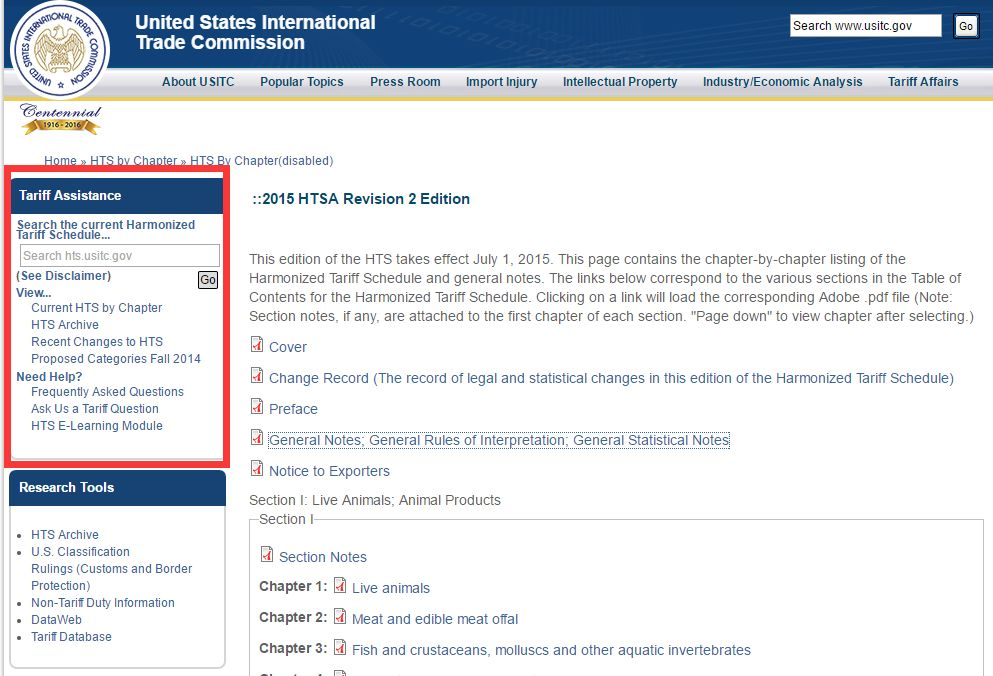Open General Notes; General Rules of Interpretation link
Screen dimensions: 993x676
pyautogui.click(x=499, y=440)
